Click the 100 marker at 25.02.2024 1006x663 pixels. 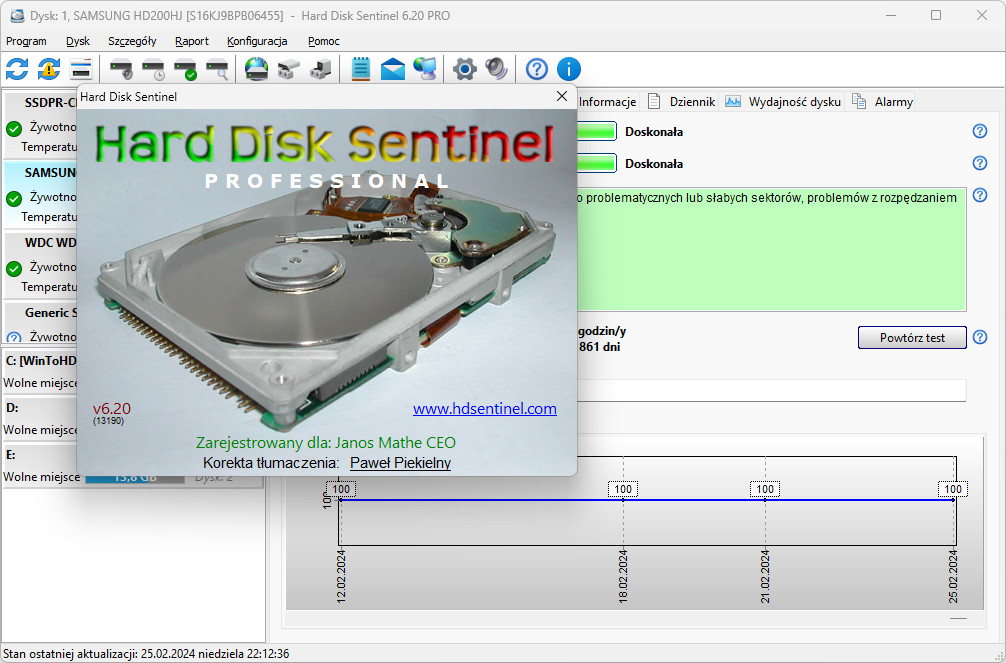(x=953, y=489)
